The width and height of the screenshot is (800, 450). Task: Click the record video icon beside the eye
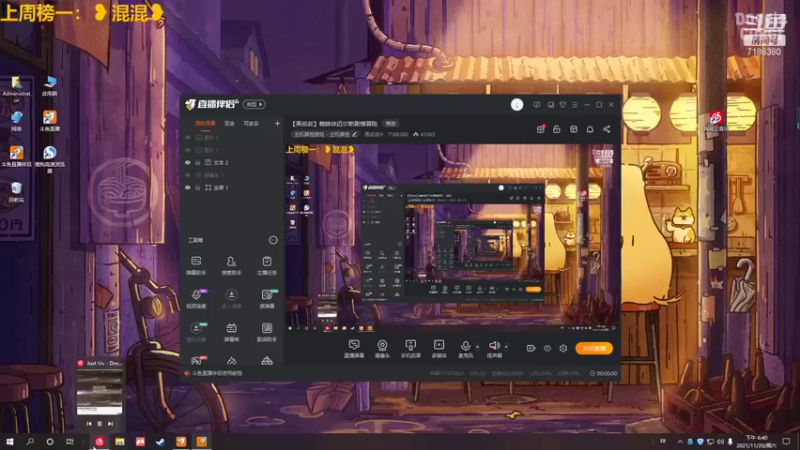pos(531,348)
